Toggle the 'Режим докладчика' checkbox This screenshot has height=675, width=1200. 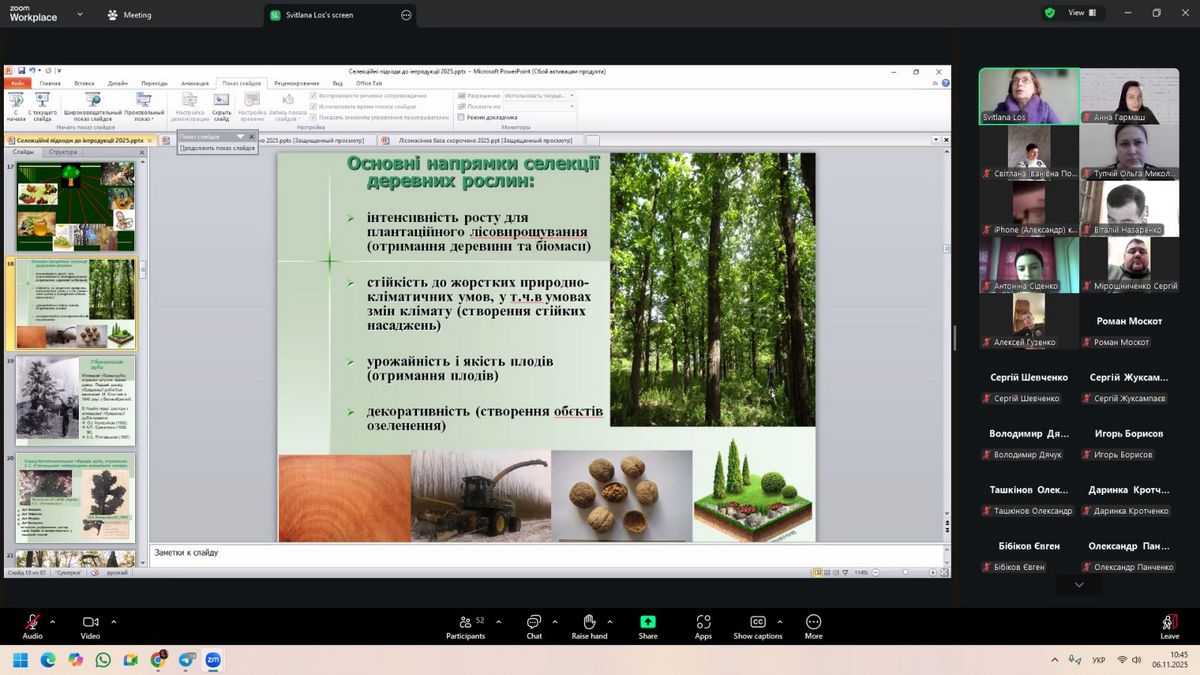coord(461,117)
